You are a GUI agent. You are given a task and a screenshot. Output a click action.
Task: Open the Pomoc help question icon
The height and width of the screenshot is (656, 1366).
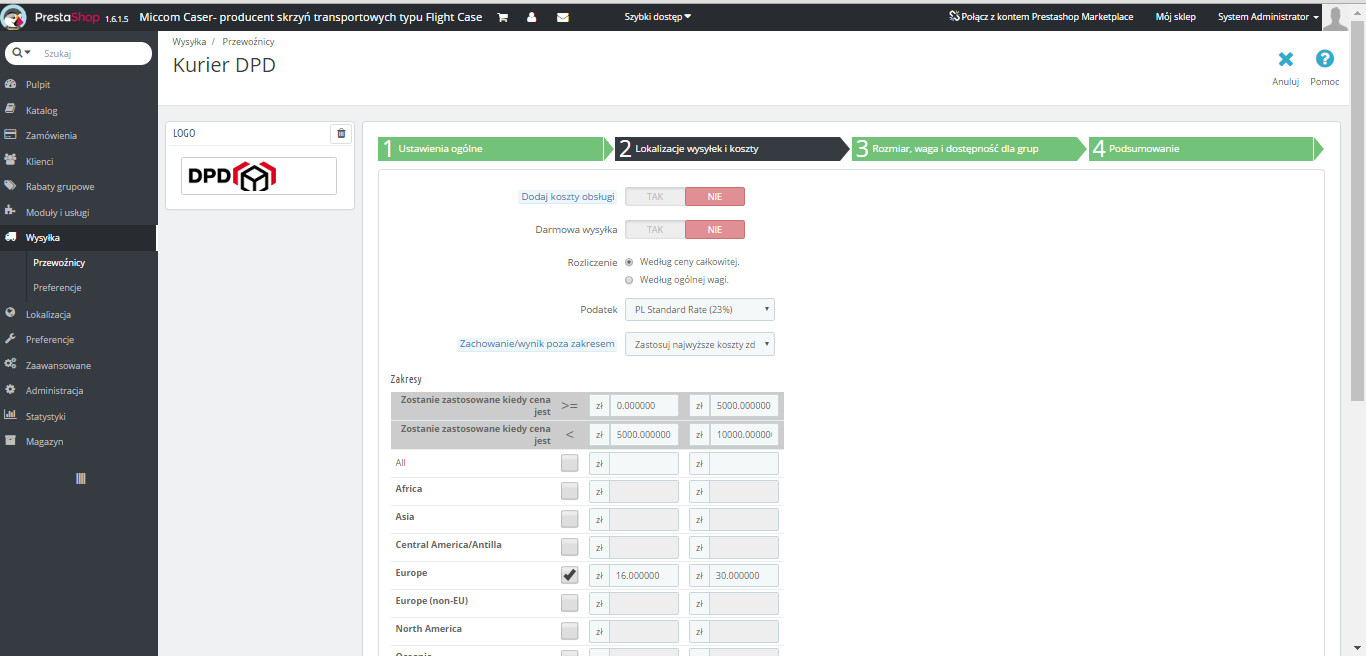1325,59
